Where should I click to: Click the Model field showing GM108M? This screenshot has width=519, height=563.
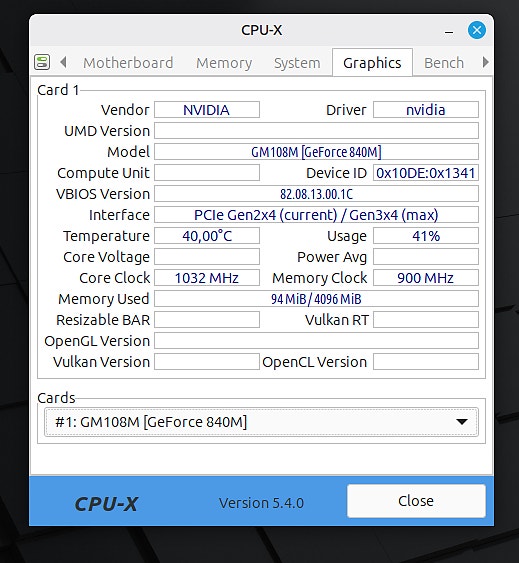coord(316,152)
